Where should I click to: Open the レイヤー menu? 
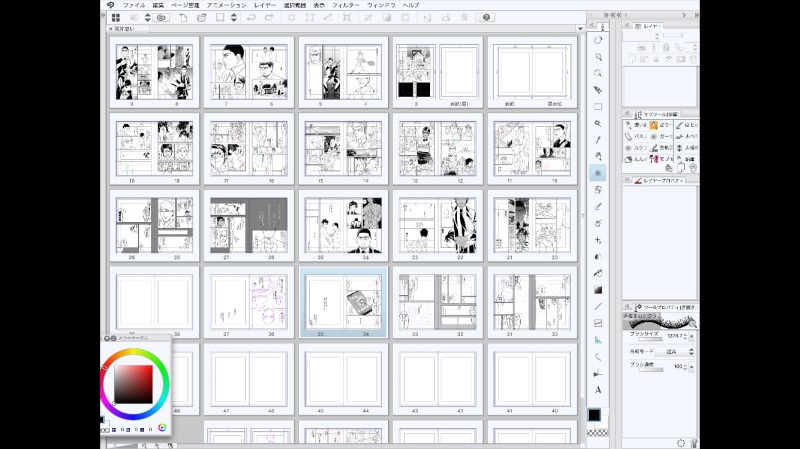coord(265,5)
